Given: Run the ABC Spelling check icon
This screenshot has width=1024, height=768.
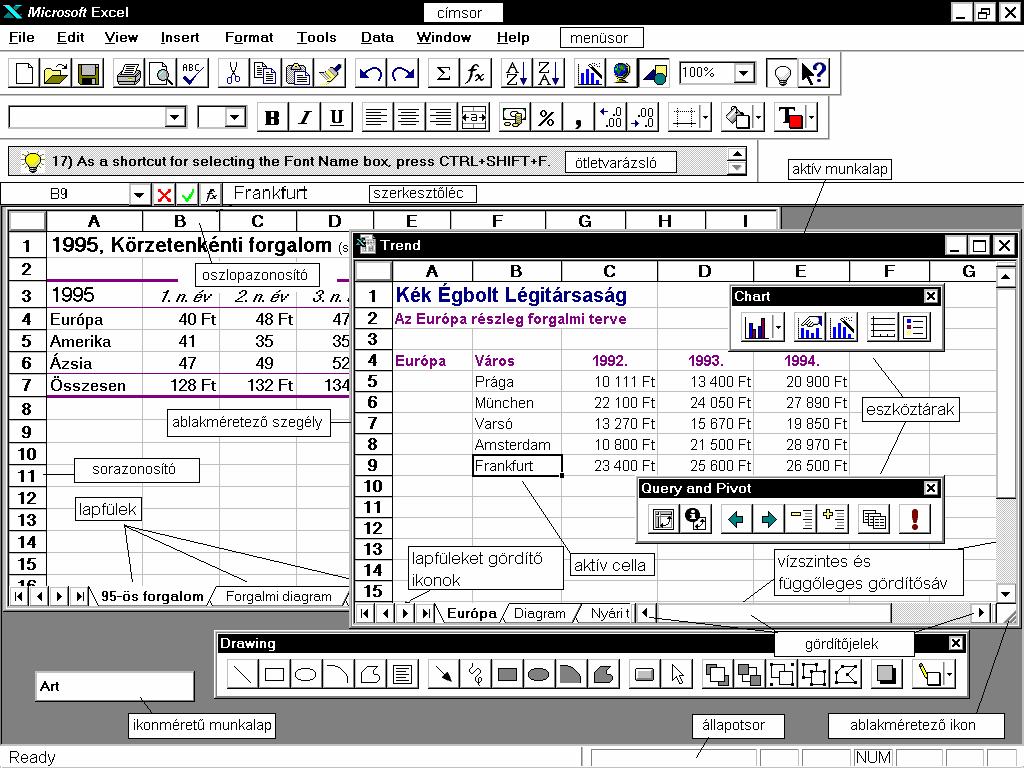Looking at the screenshot, I should pyautogui.click(x=193, y=73).
